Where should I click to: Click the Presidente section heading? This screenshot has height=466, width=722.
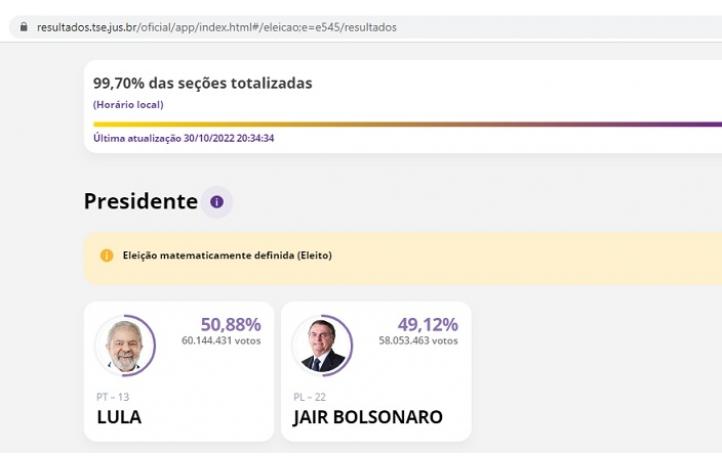coord(140,202)
